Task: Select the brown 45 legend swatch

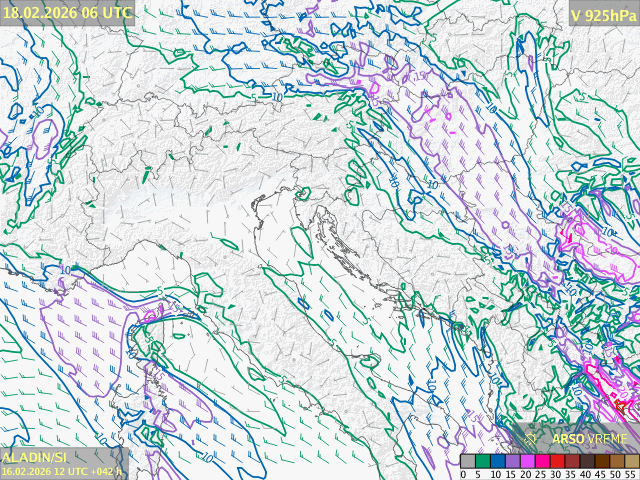Action: click(602, 460)
